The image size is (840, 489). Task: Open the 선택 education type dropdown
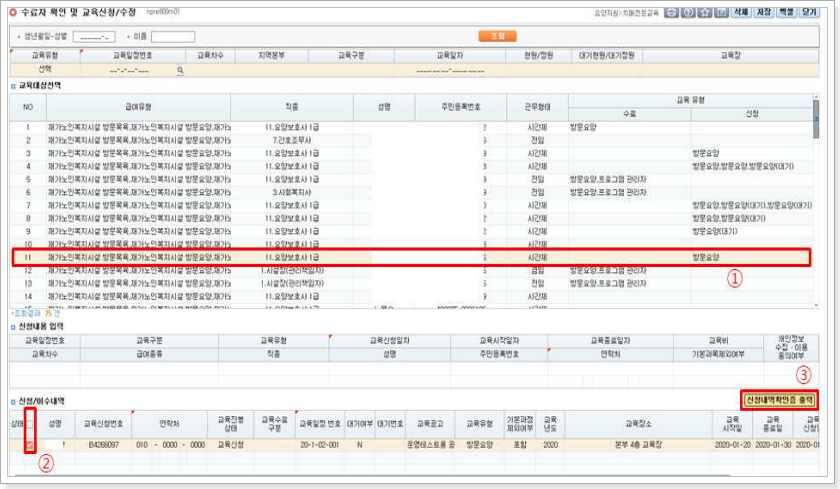point(45,70)
